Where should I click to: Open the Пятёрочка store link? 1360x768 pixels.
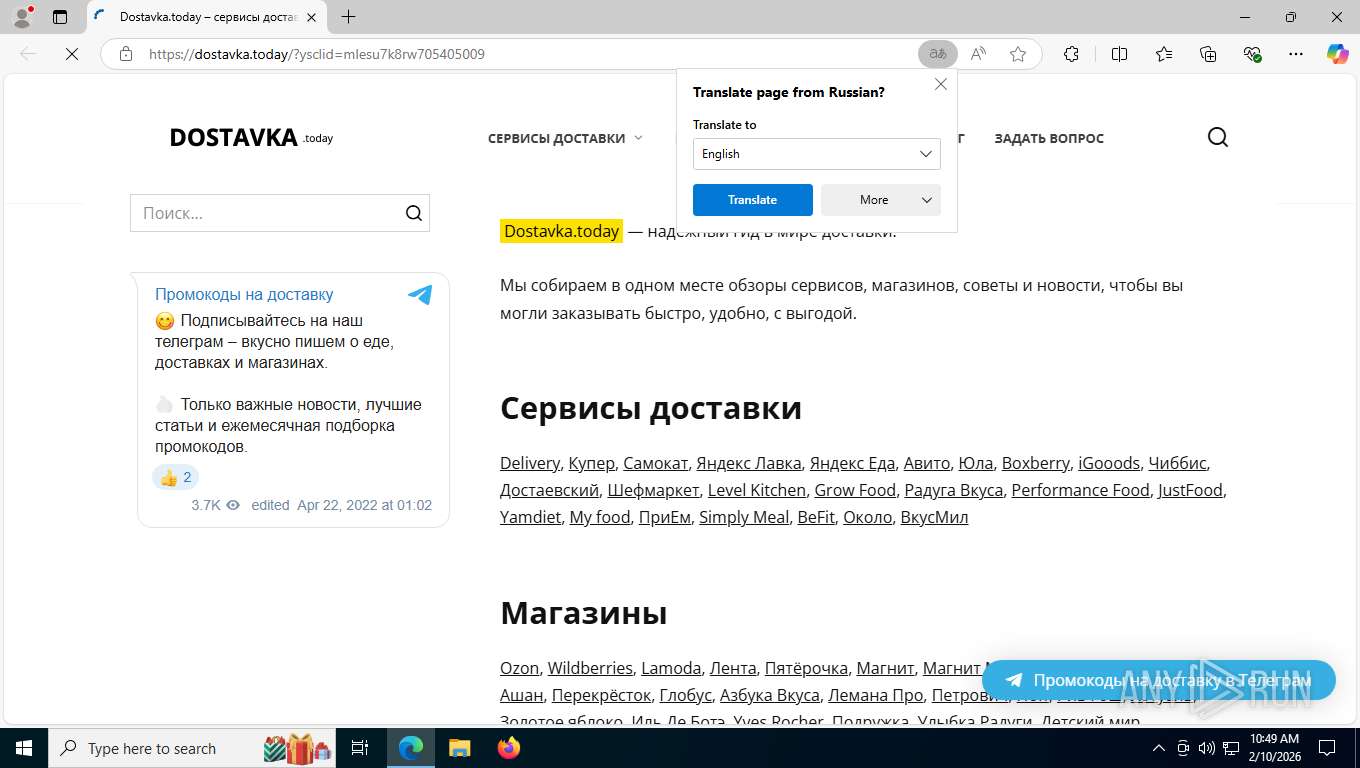pyautogui.click(x=806, y=668)
